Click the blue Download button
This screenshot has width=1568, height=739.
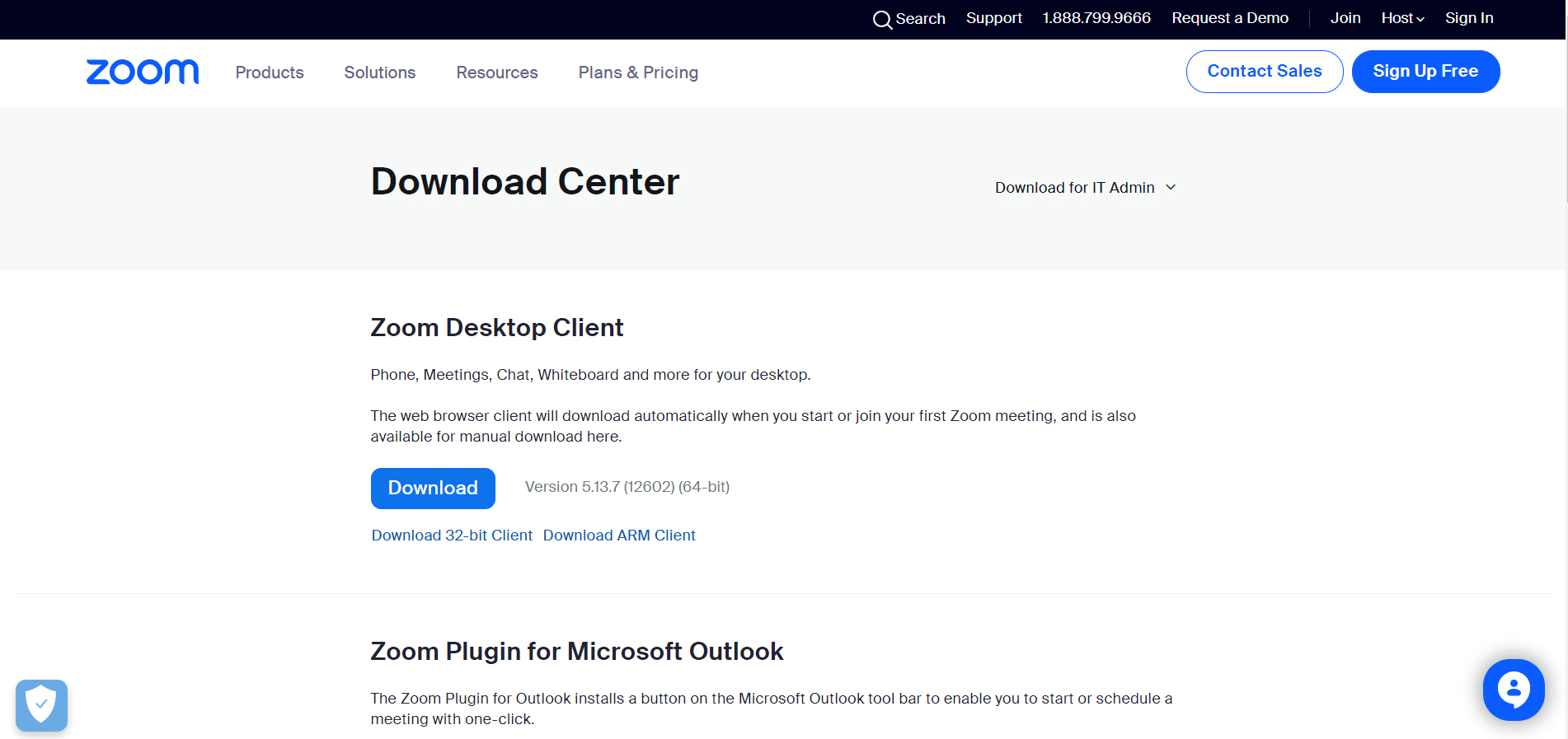click(x=433, y=489)
